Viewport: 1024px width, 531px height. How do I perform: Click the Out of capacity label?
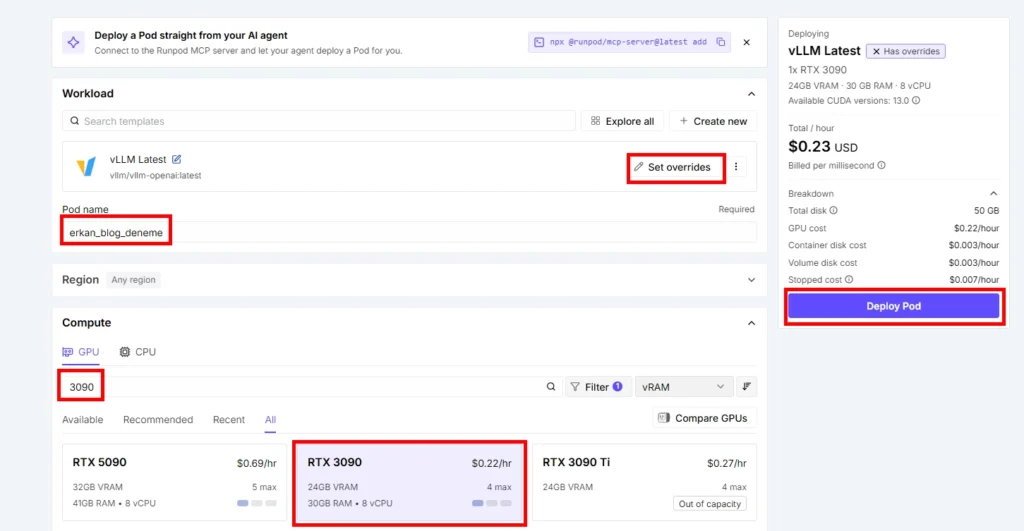[x=709, y=504]
